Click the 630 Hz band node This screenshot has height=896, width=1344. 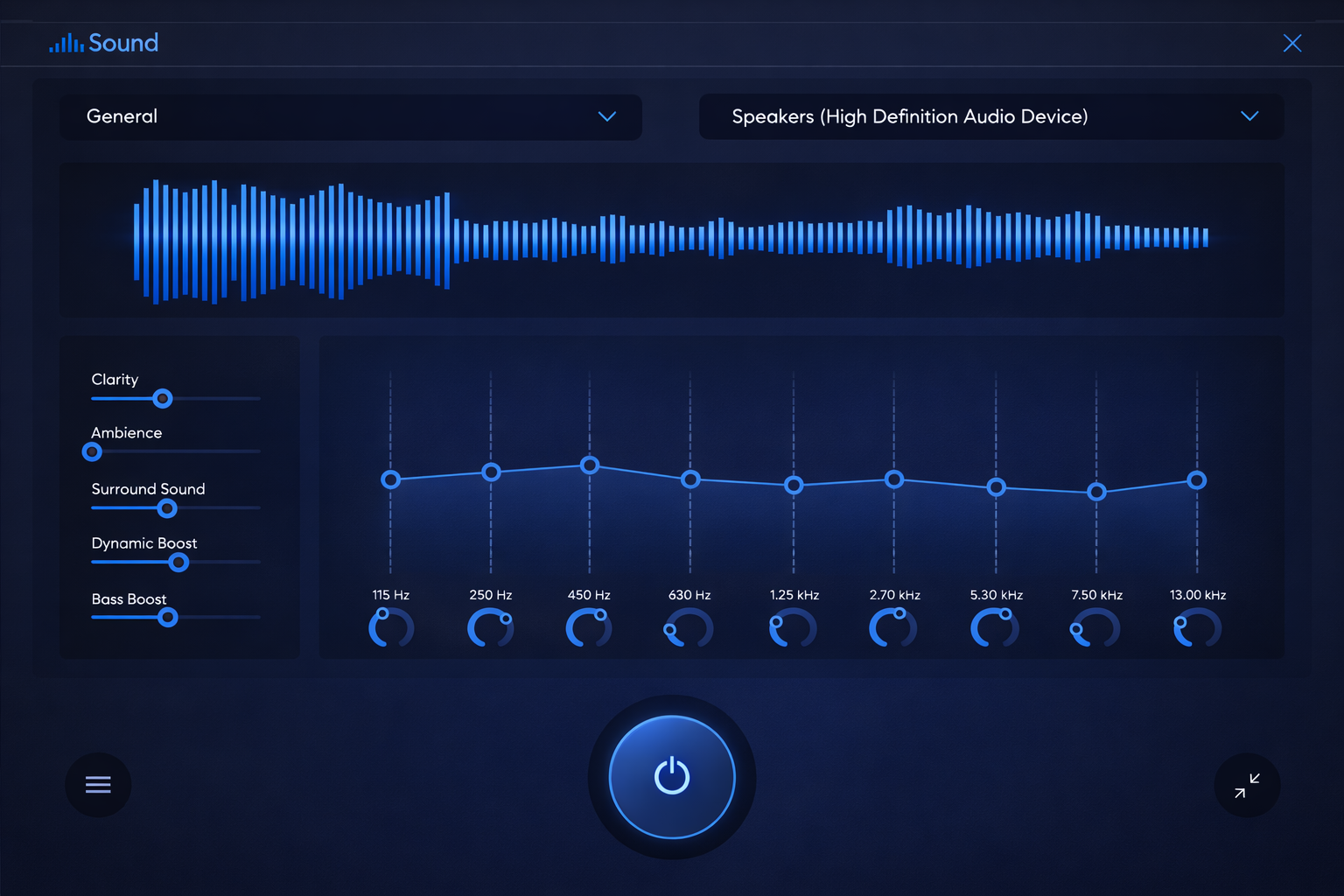click(690, 479)
